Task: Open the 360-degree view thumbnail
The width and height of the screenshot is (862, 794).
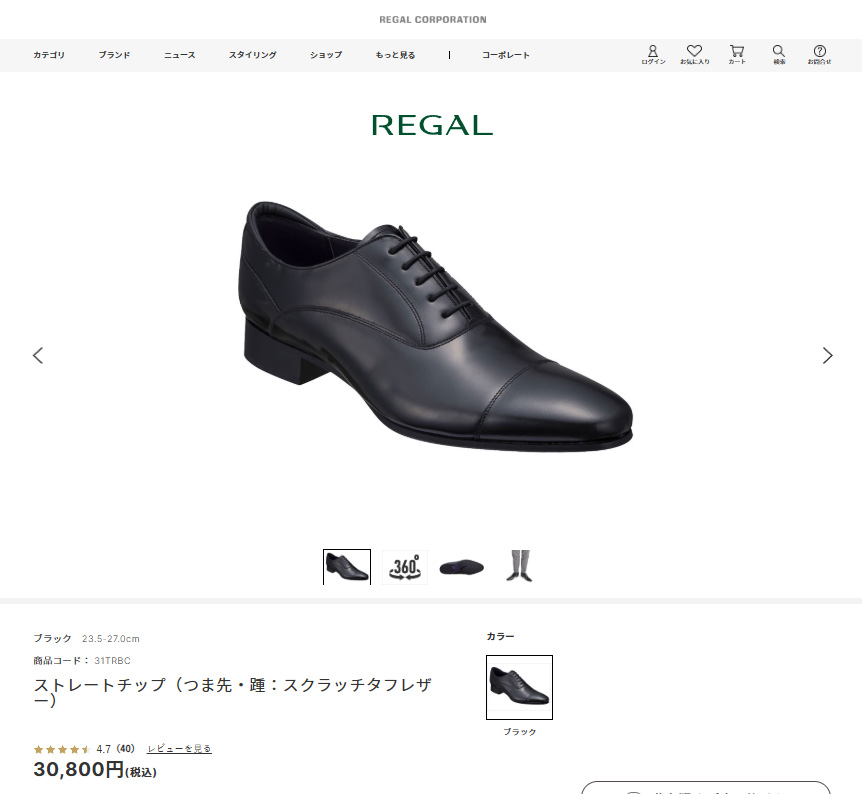Action: 405,567
